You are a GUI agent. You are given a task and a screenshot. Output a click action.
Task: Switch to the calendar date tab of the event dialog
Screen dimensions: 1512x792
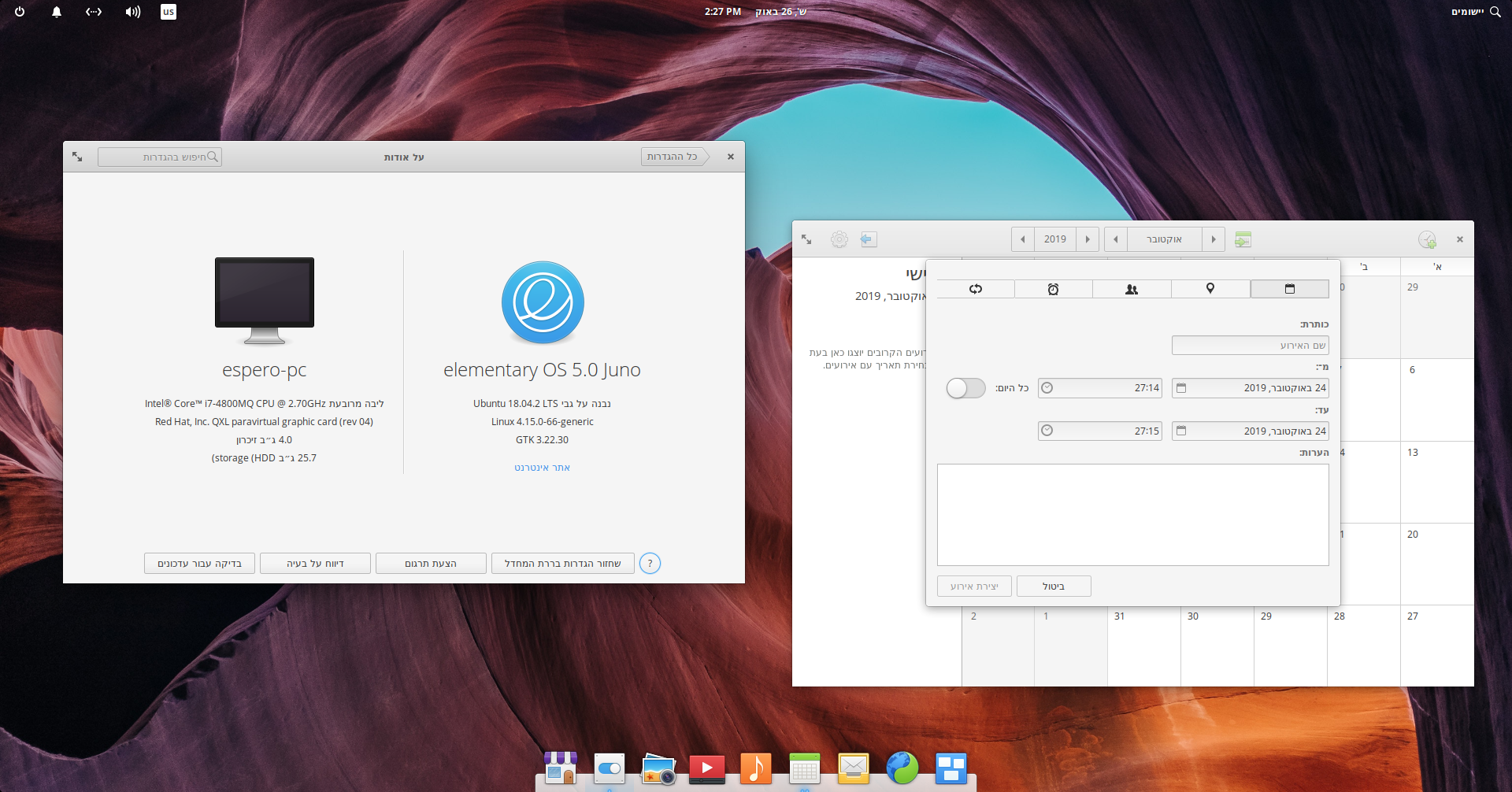[1289, 289]
